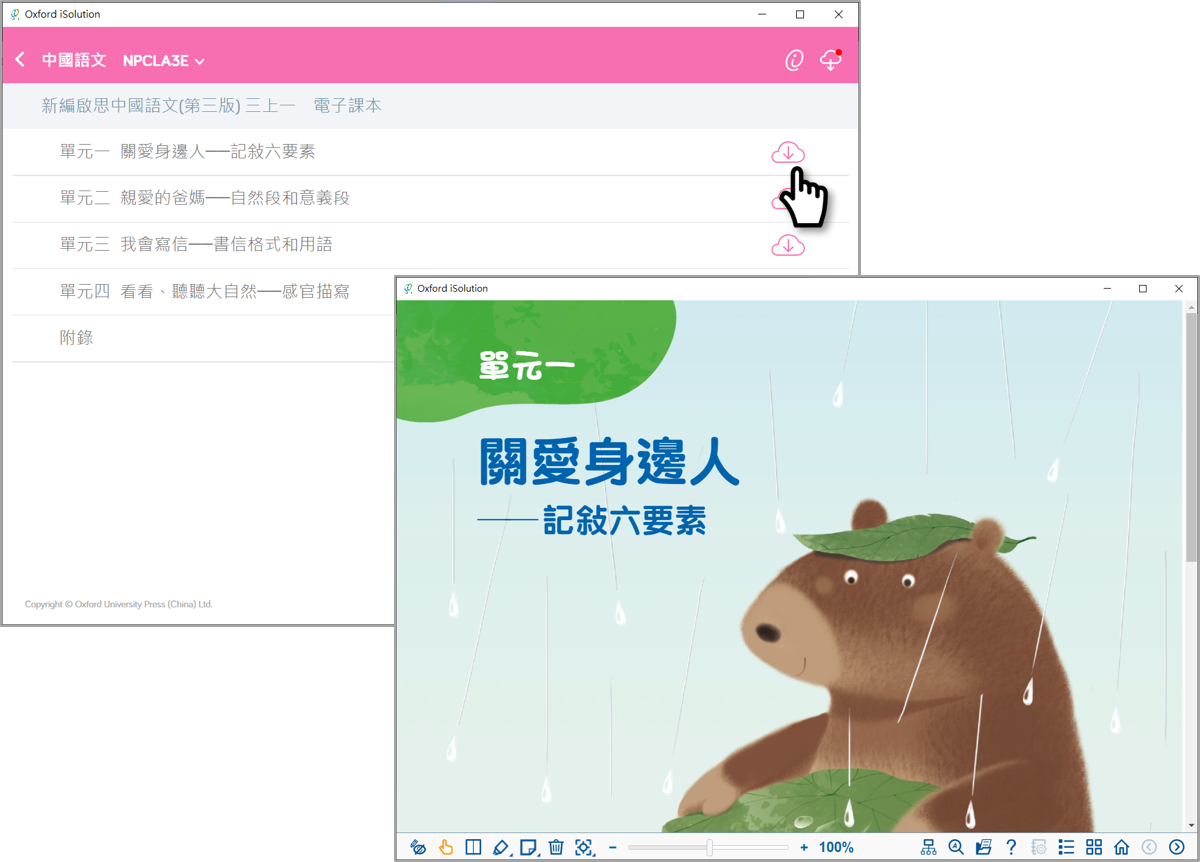The width and height of the screenshot is (1200, 862).
Task: Go to the previous page arrow
Action: tap(1149, 847)
